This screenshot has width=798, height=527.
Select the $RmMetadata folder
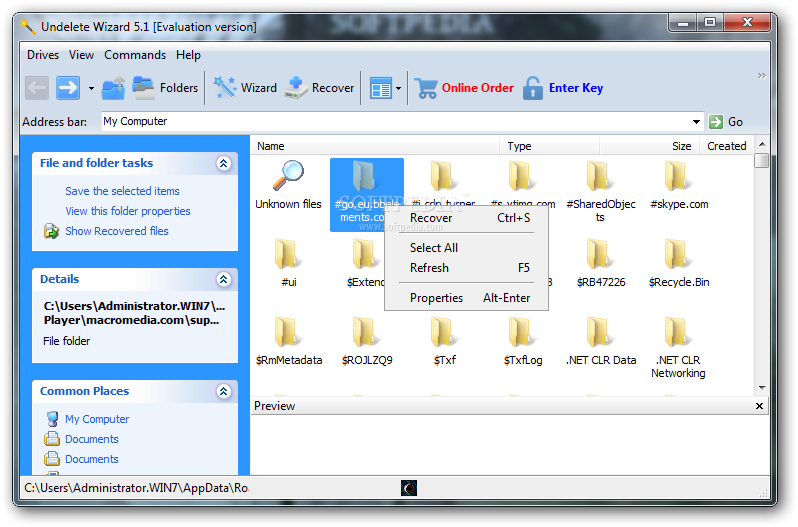point(289,341)
